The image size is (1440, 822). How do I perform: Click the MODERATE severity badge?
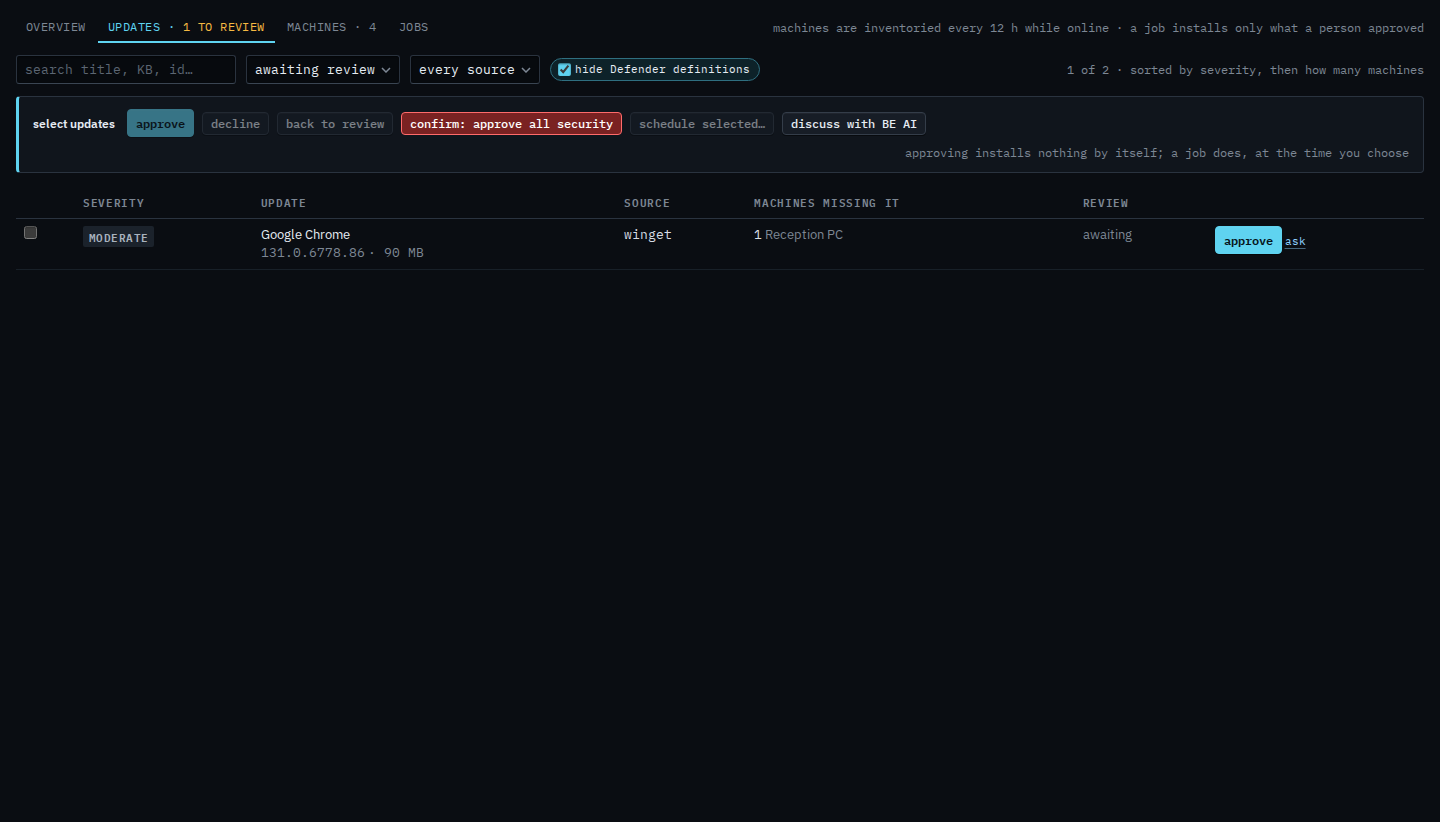coord(118,238)
